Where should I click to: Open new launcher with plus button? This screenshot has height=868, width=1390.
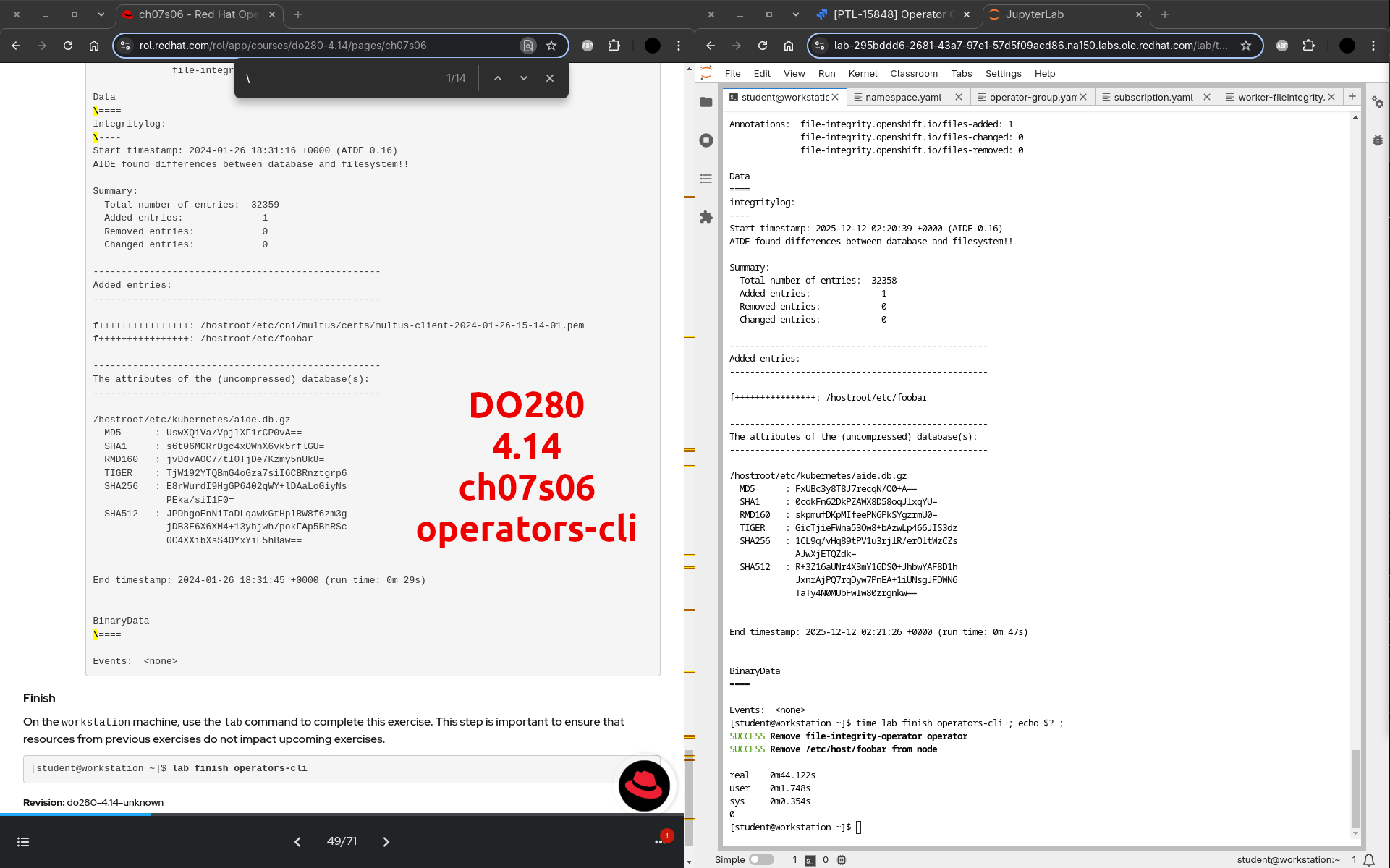[1352, 96]
